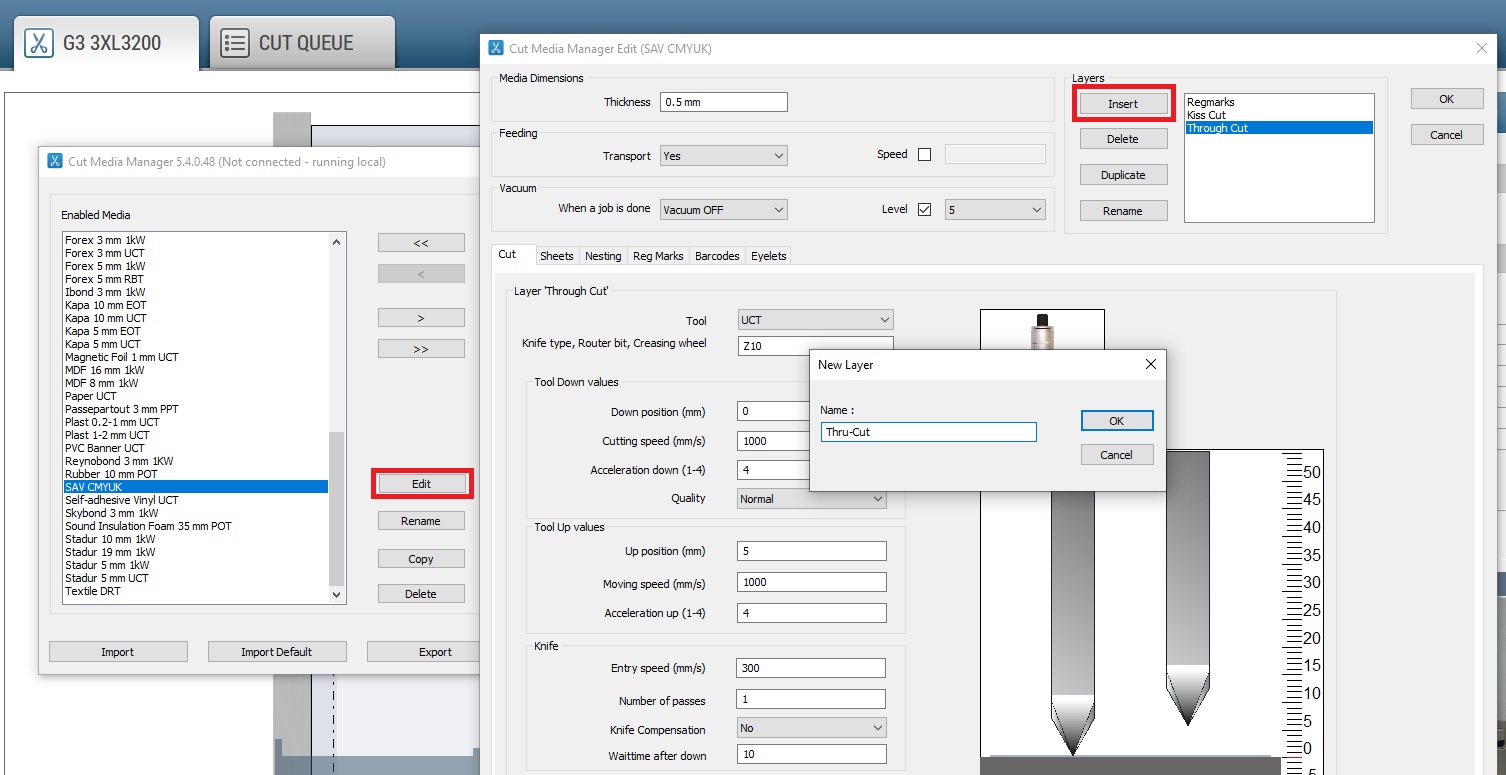Image resolution: width=1506 pixels, height=775 pixels.
Task: Switch to the Barcodes tab
Action: (x=717, y=256)
